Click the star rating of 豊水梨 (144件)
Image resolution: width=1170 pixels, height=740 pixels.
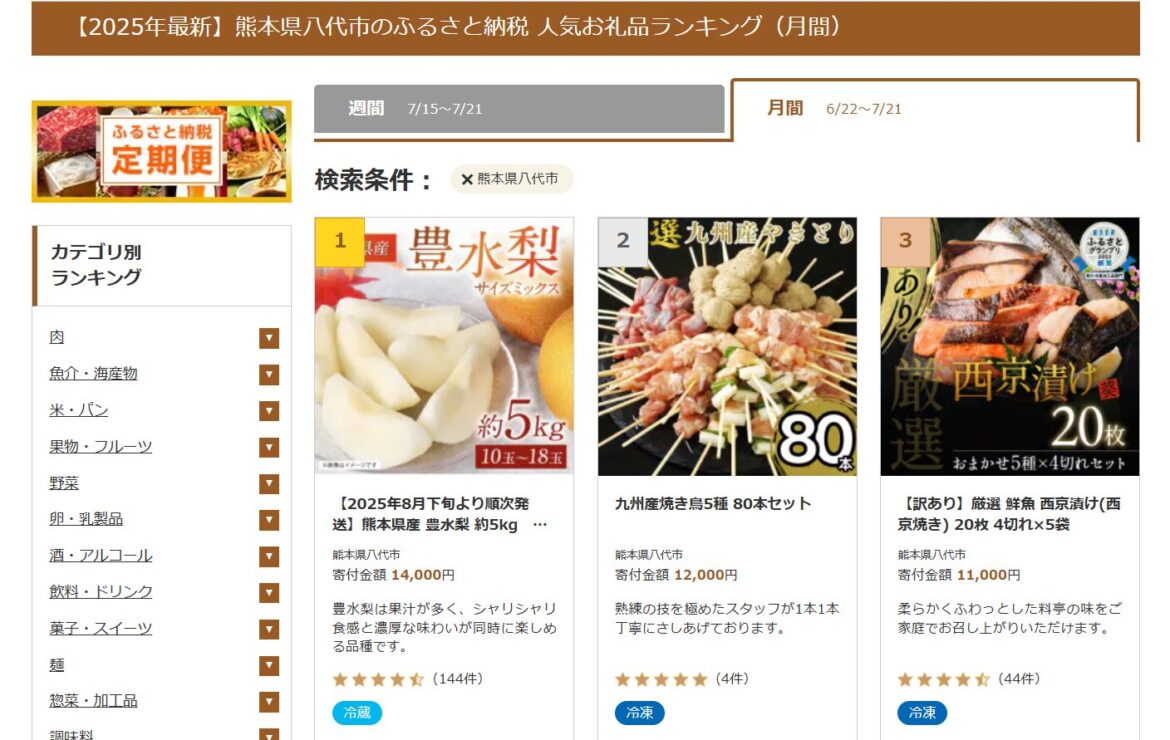click(x=378, y=680)
